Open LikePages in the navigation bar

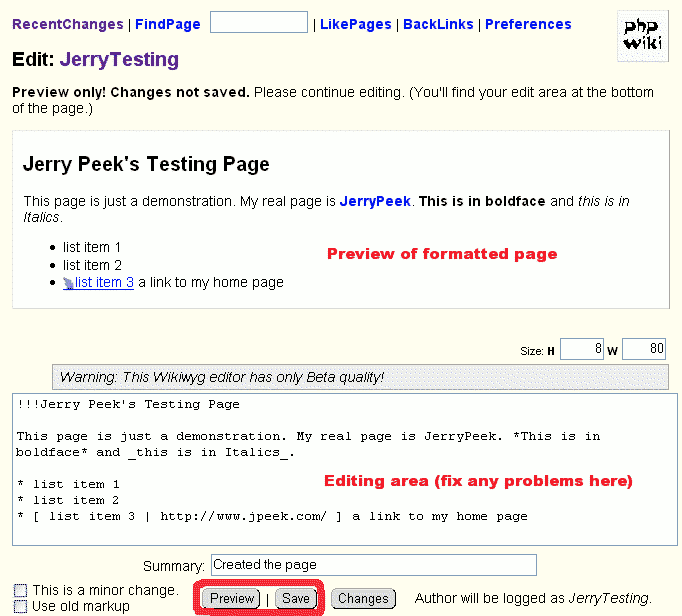(356, 24)
